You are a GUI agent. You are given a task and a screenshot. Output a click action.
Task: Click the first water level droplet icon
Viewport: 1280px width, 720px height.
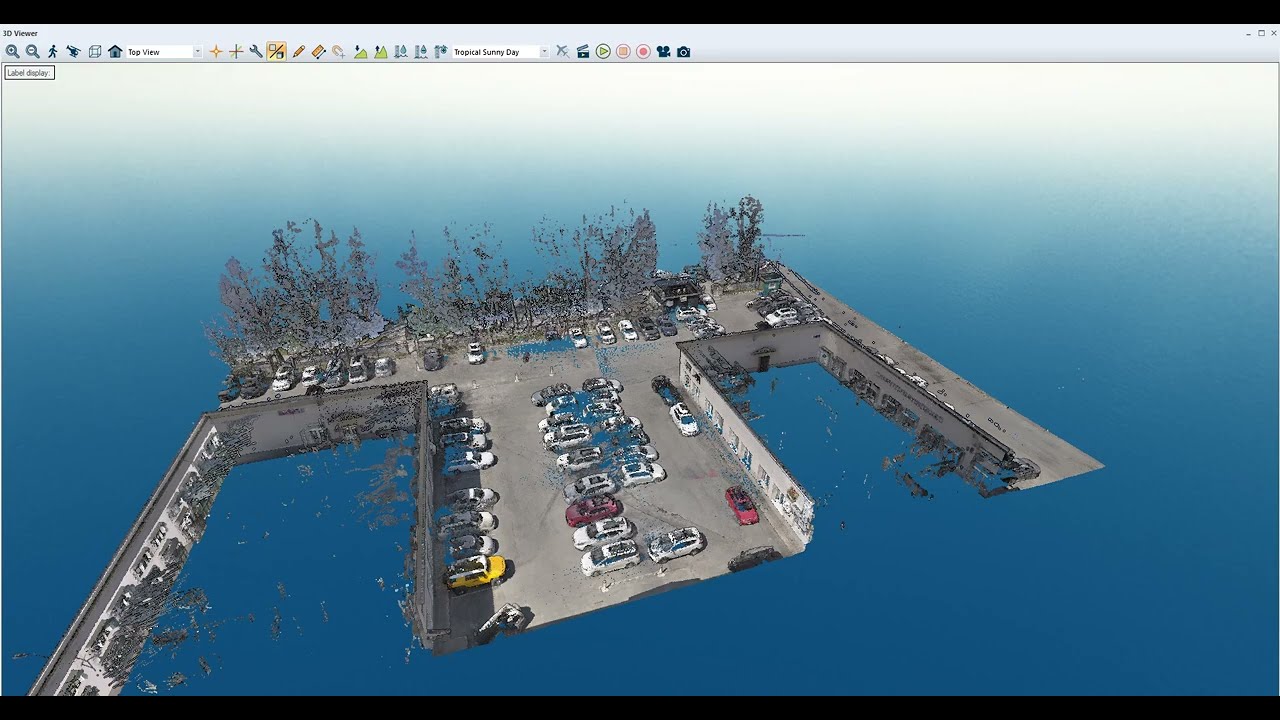[x=401, y=52]
